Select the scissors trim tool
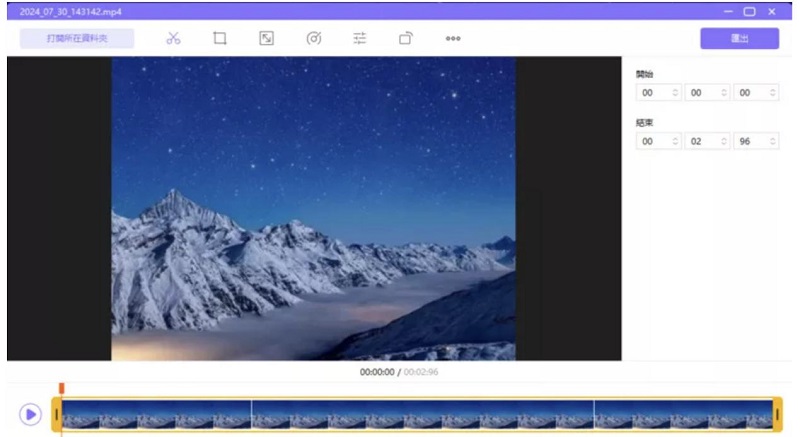800x437 pixels. pyautogui.click(x=173, y=38)
